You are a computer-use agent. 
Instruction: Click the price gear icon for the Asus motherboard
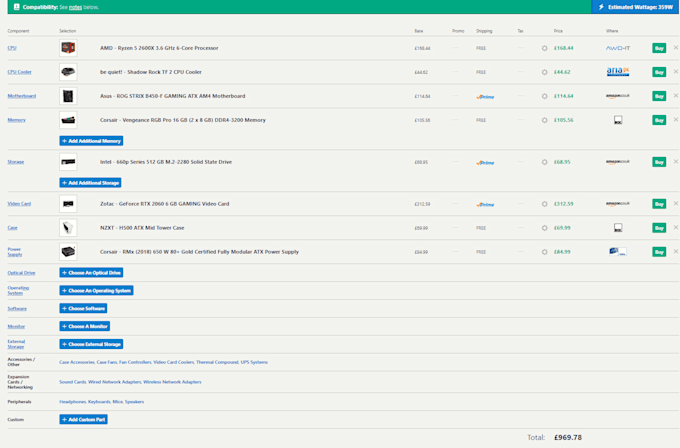[x=544, y=96]
